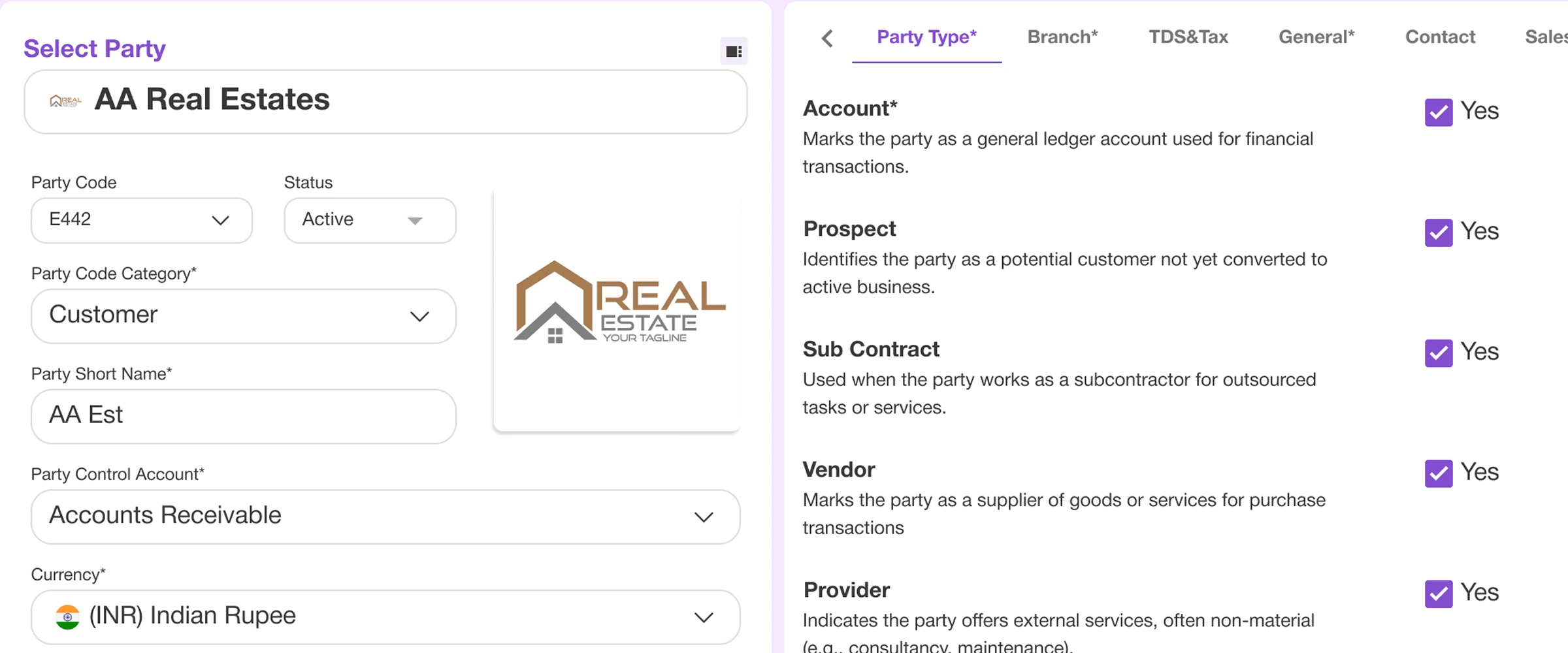Image resolution: width=1568 pixels, height=653 pixels.
Task: Uncheck the Provider Yes checkbox
Action: [1438, 594]
